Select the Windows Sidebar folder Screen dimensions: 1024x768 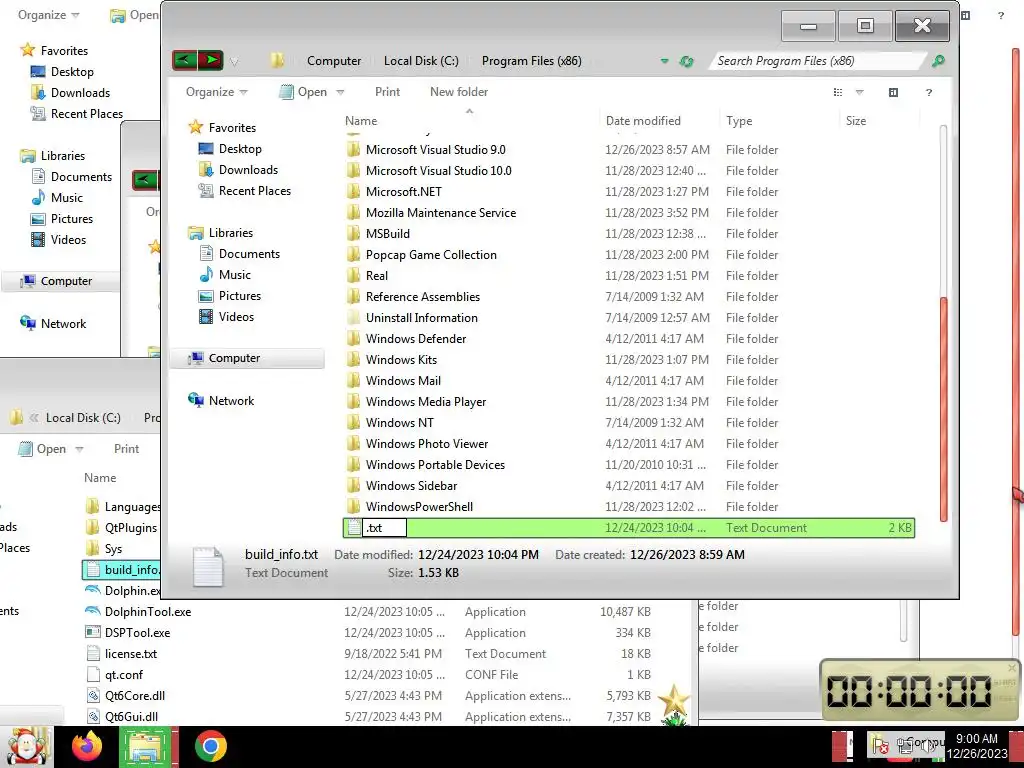pos(411,486)
